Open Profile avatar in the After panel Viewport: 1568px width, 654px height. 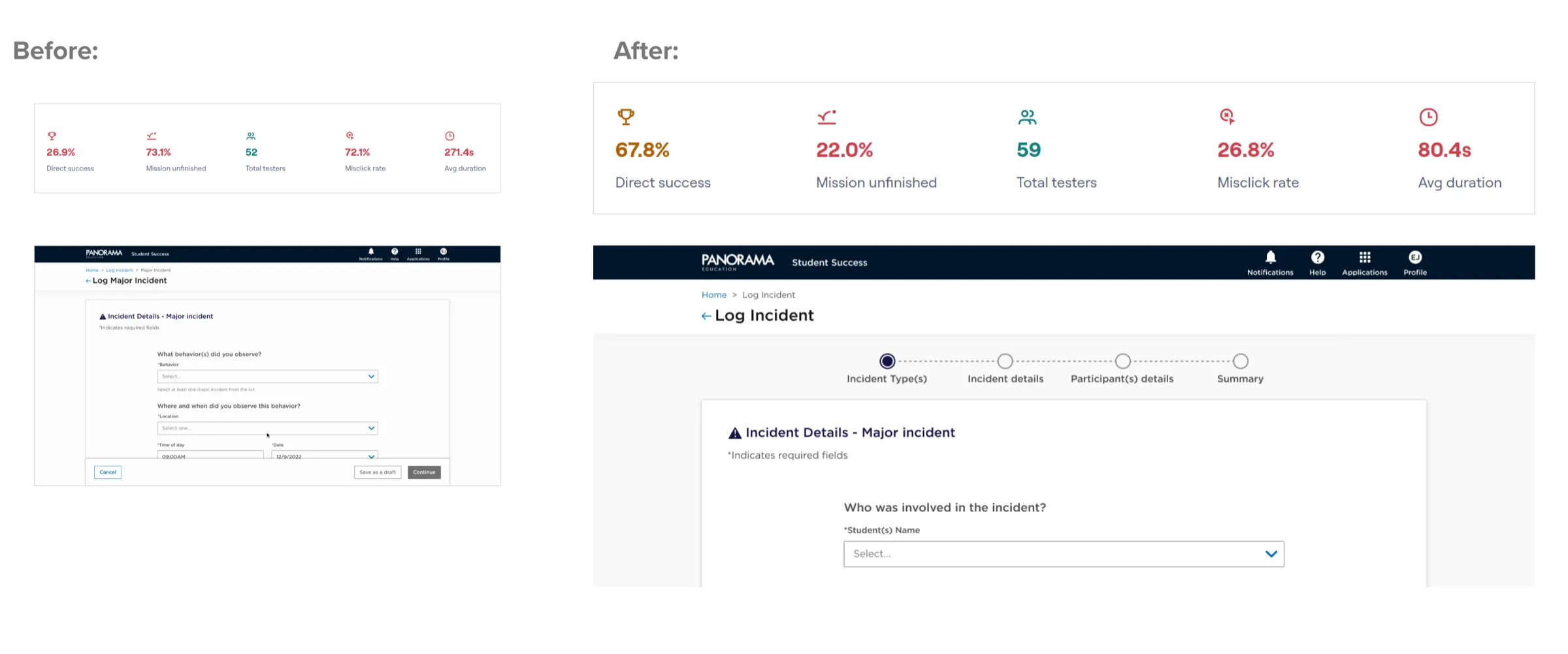pyautogui.click(x=1414, y=257)
